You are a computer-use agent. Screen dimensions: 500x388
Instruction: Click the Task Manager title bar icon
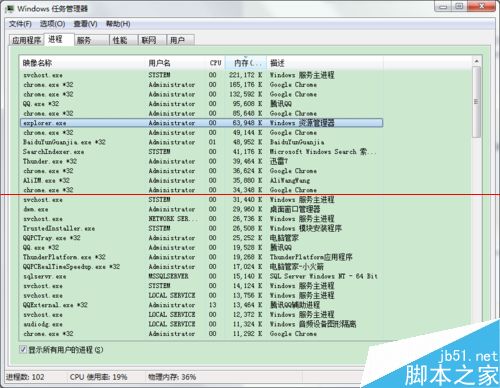click(x=10, y=8)
